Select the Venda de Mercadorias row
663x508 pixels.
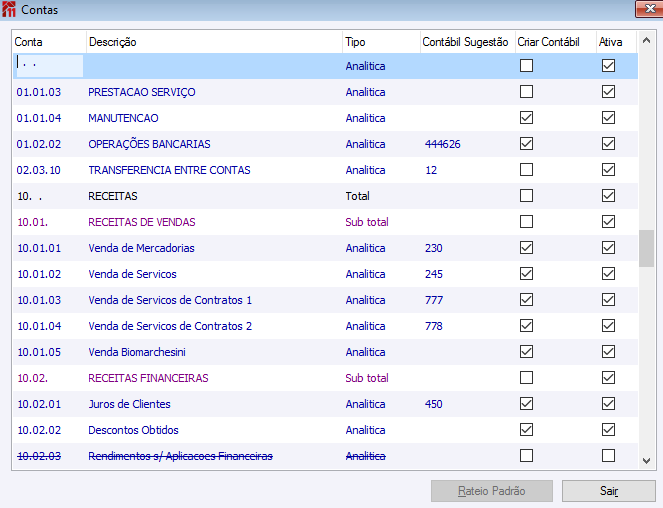coord(325,248)
